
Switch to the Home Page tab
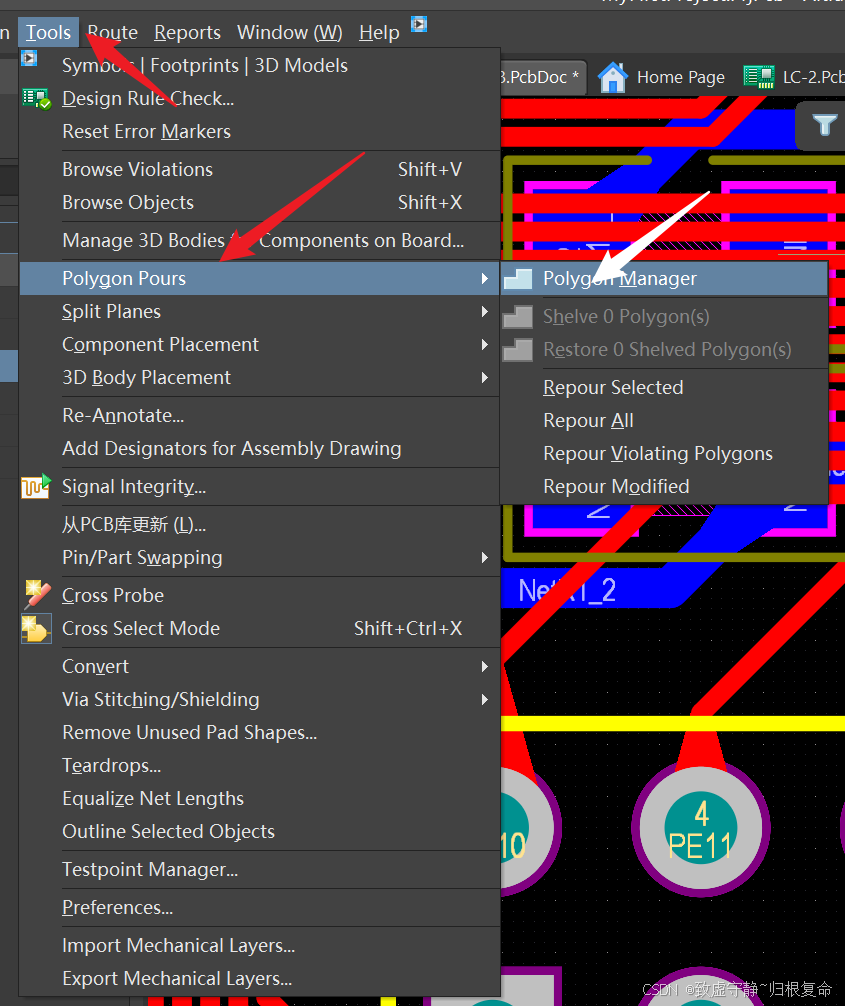click(x=661, y=77)
